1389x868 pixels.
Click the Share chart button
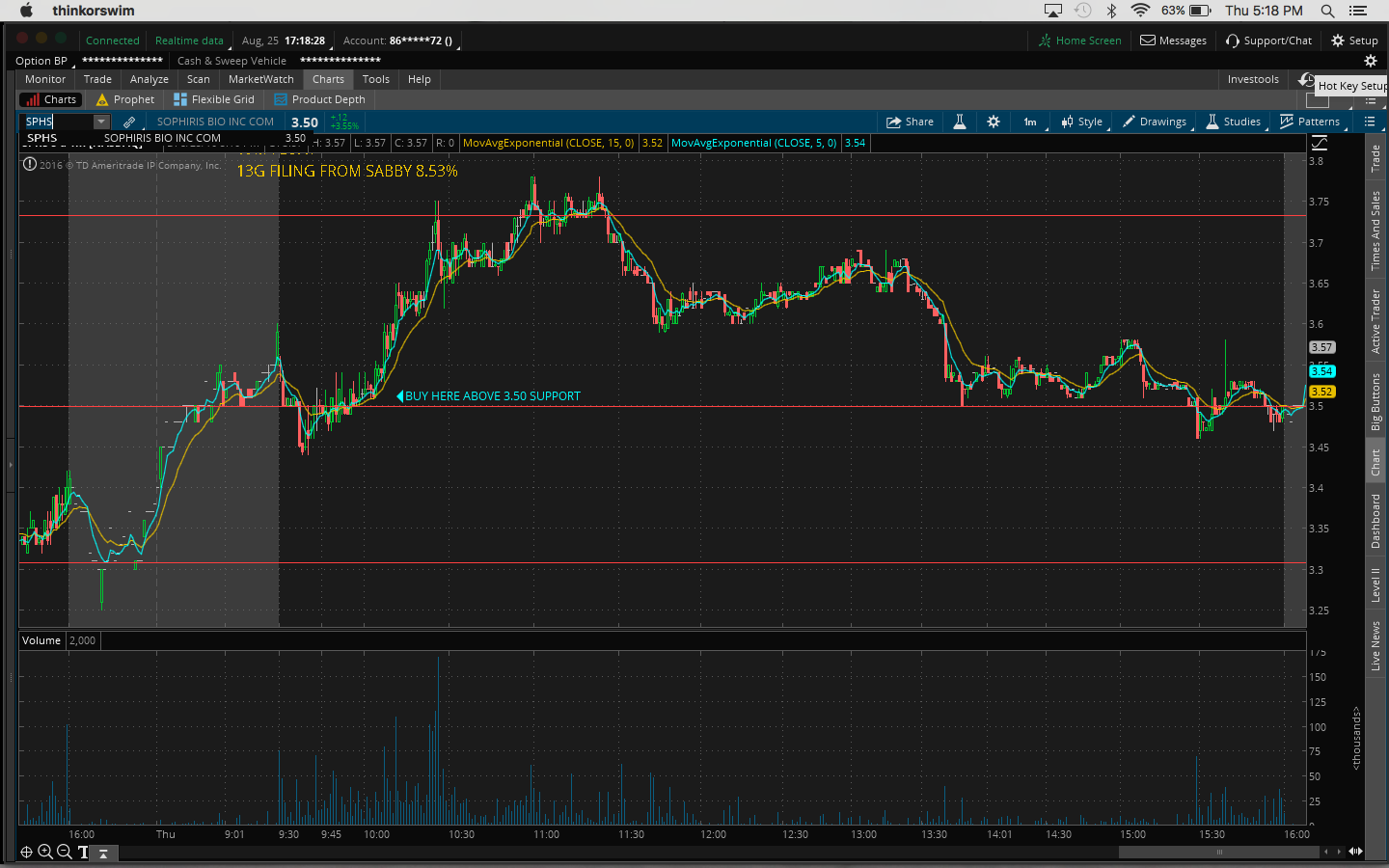[x=910, y=122]
